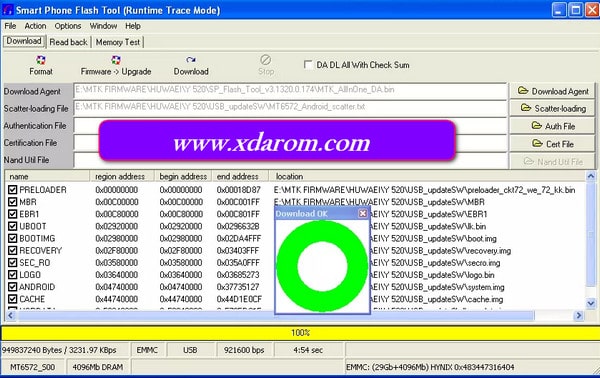Sort by the end address column header
The image size is (600, 378).
240,176
